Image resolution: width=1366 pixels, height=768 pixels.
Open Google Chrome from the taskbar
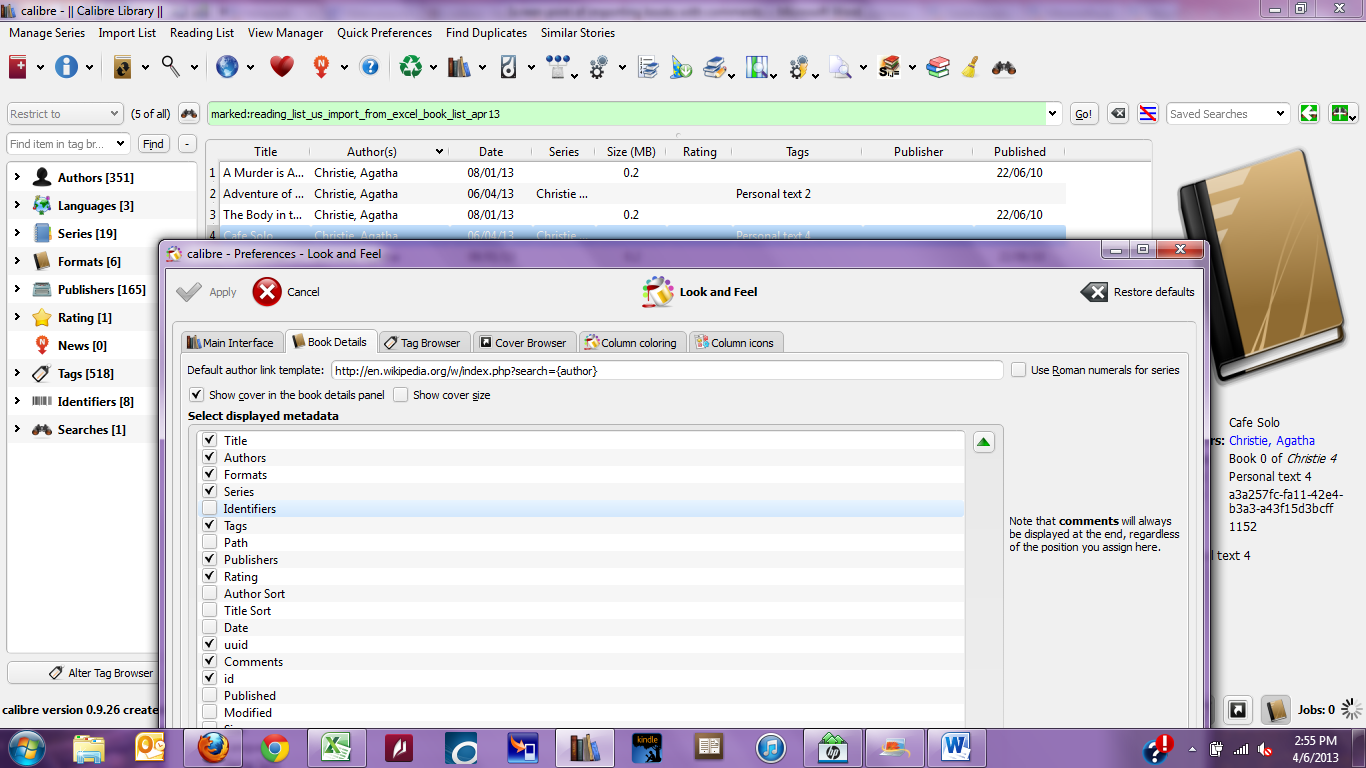click(274, 747)
